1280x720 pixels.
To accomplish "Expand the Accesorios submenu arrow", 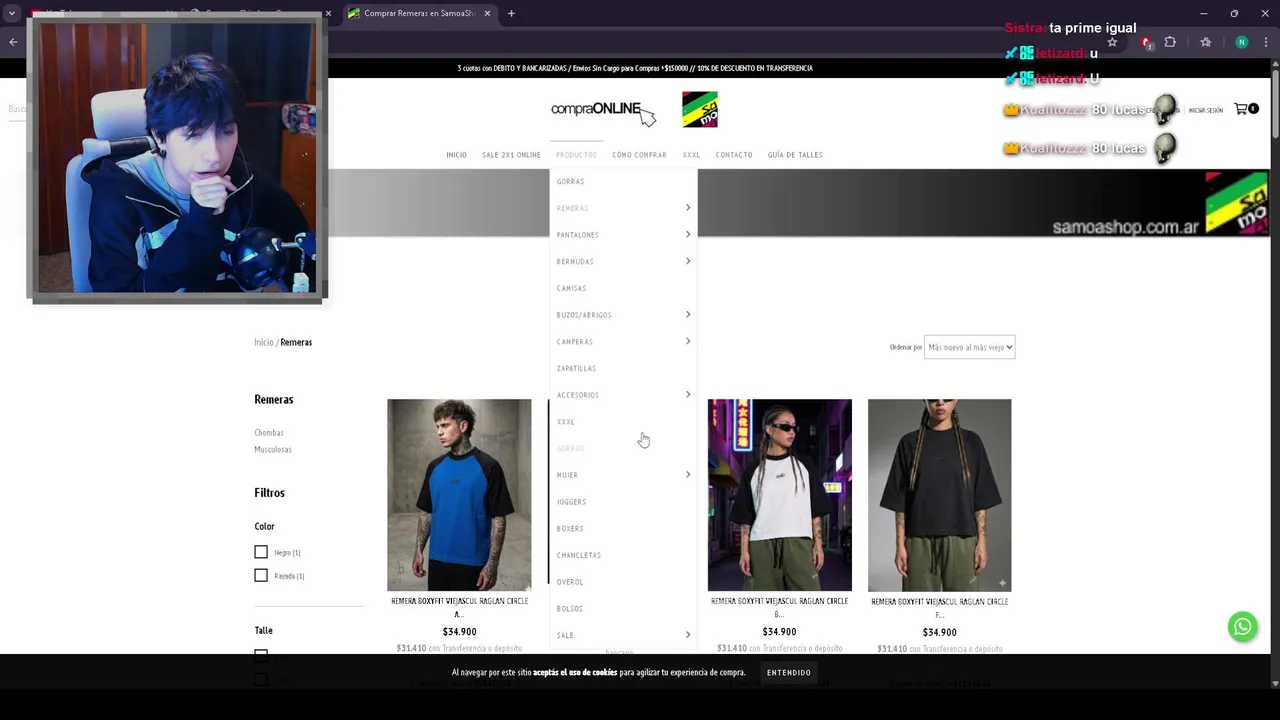I will pyautogui.click(x=688, y=394).
